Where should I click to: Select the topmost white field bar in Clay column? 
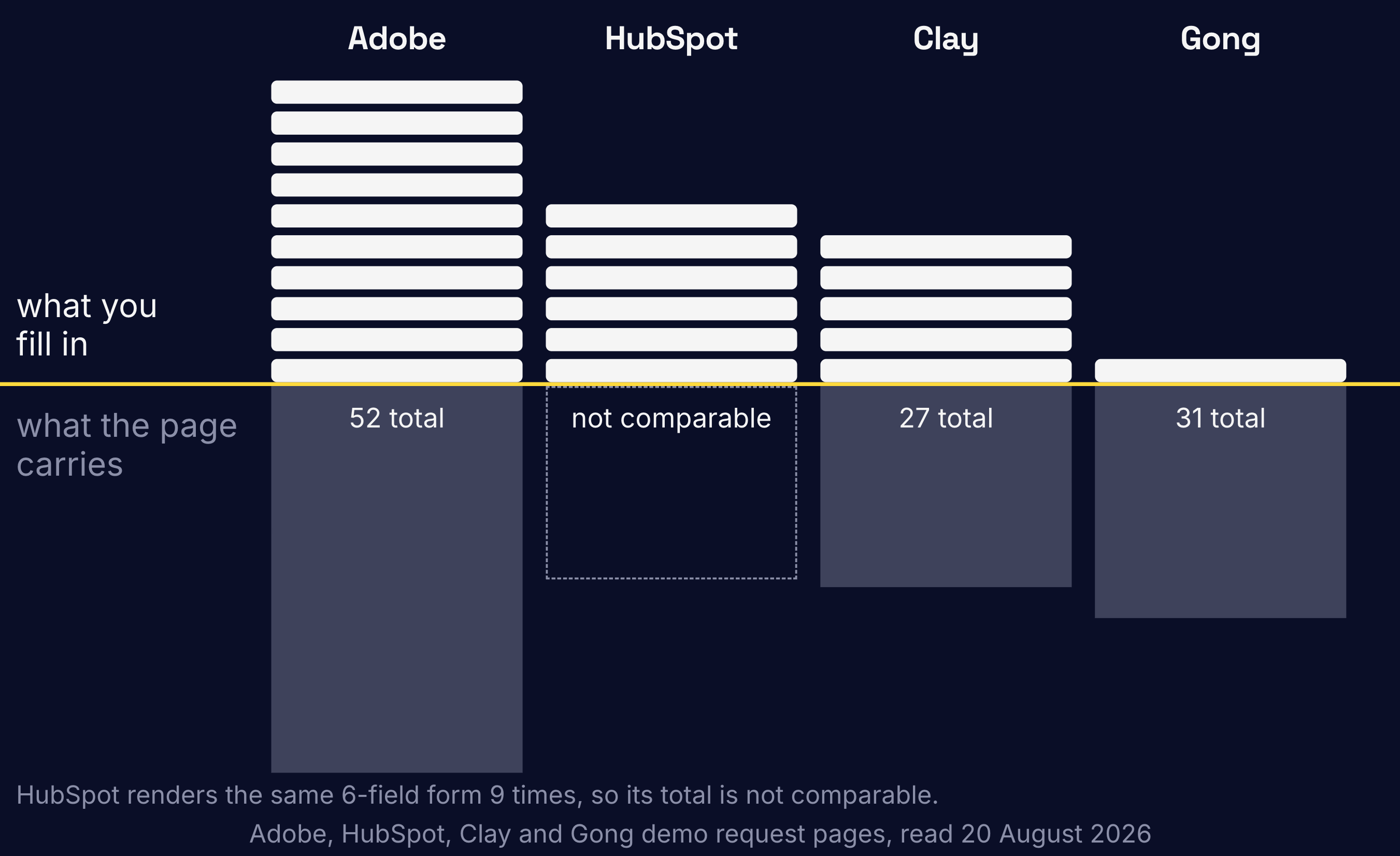(x=946, y=247)
